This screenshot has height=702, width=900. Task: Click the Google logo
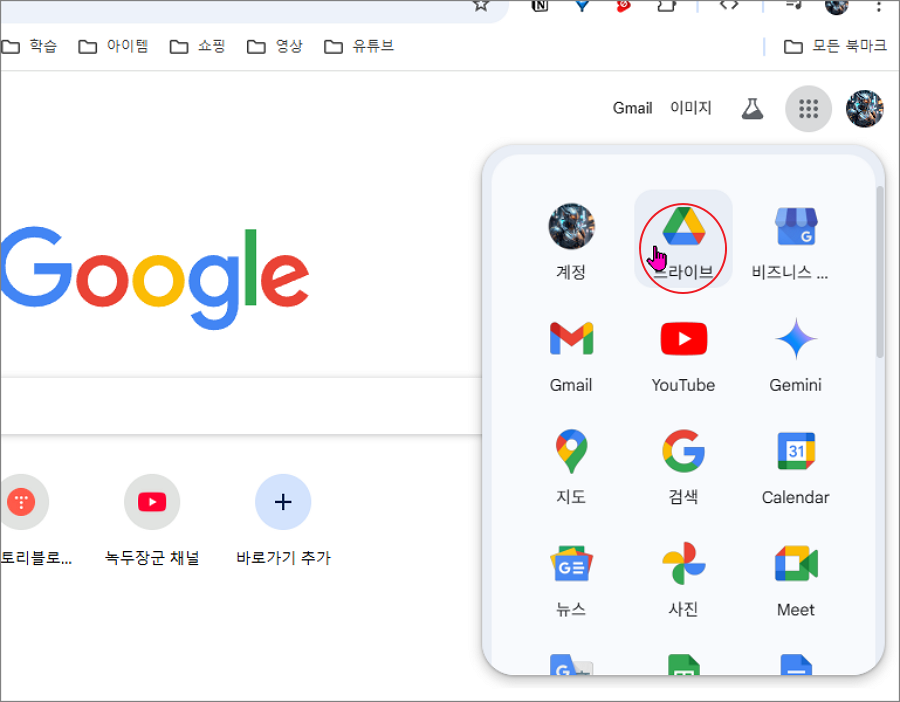pos(155,277)
